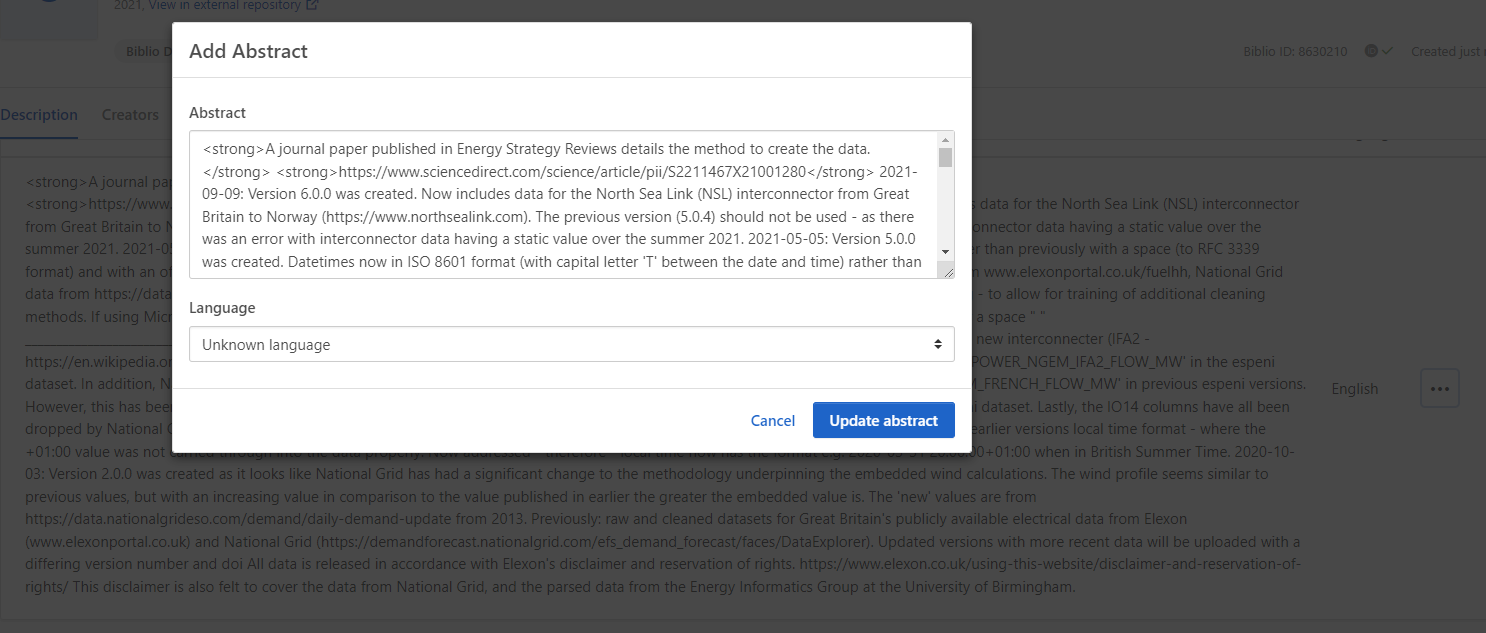Screen dimensions: 1486x633
Task: Click inside the Abstract text area
Action: coord(563,204)
